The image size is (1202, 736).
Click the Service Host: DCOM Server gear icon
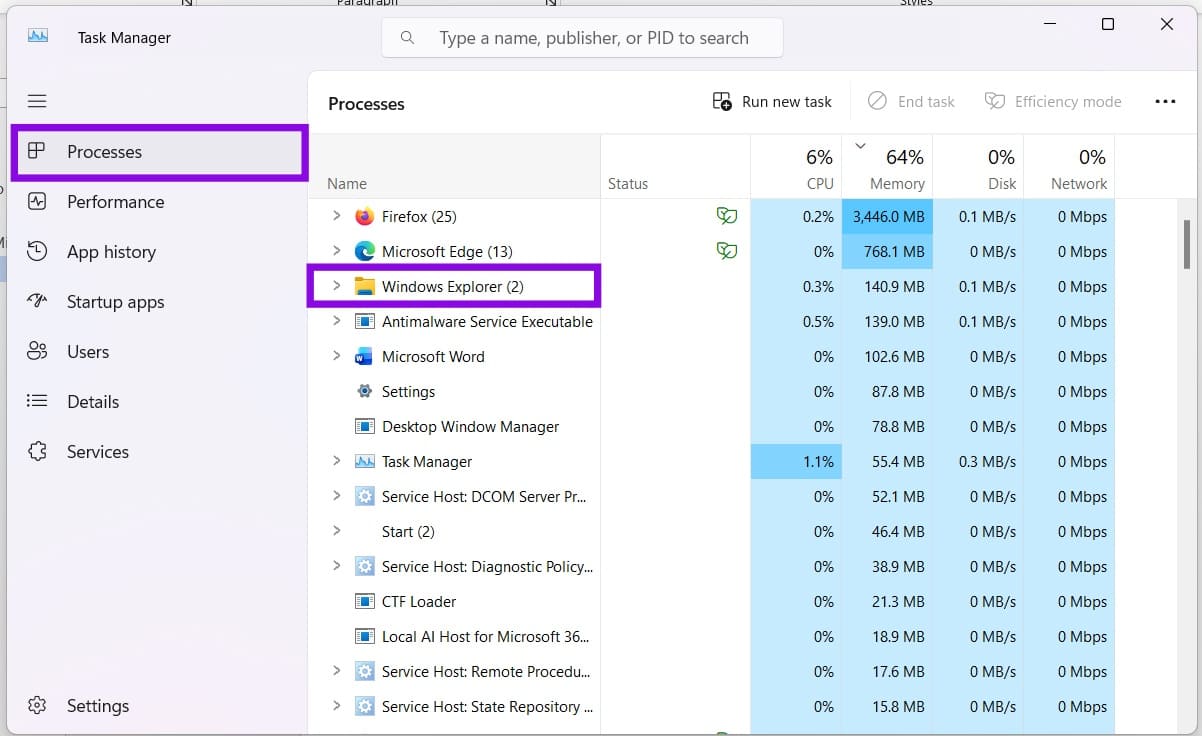[364, 496]
